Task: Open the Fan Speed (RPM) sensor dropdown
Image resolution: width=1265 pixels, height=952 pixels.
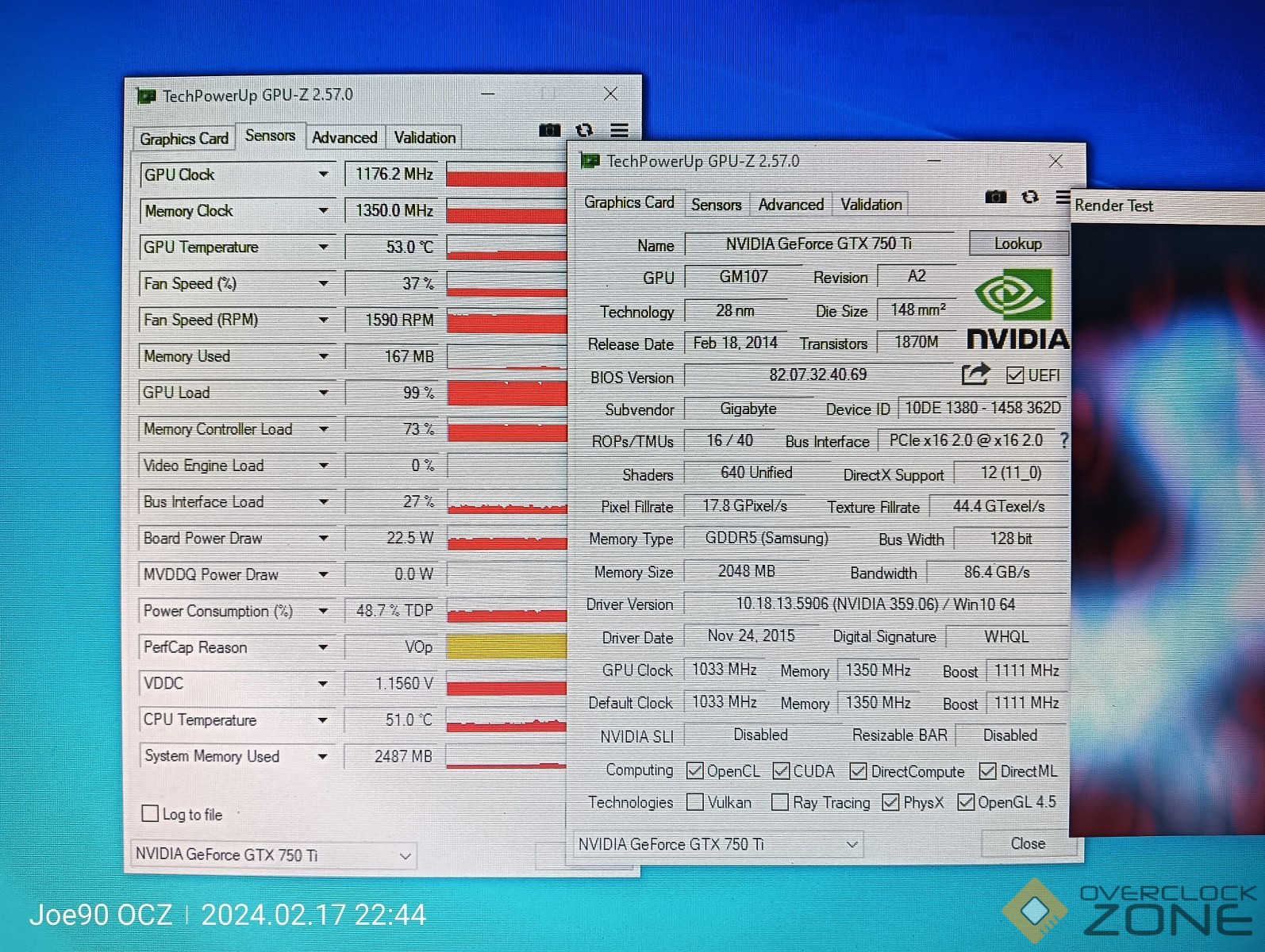Action: [x=323, y=320]
